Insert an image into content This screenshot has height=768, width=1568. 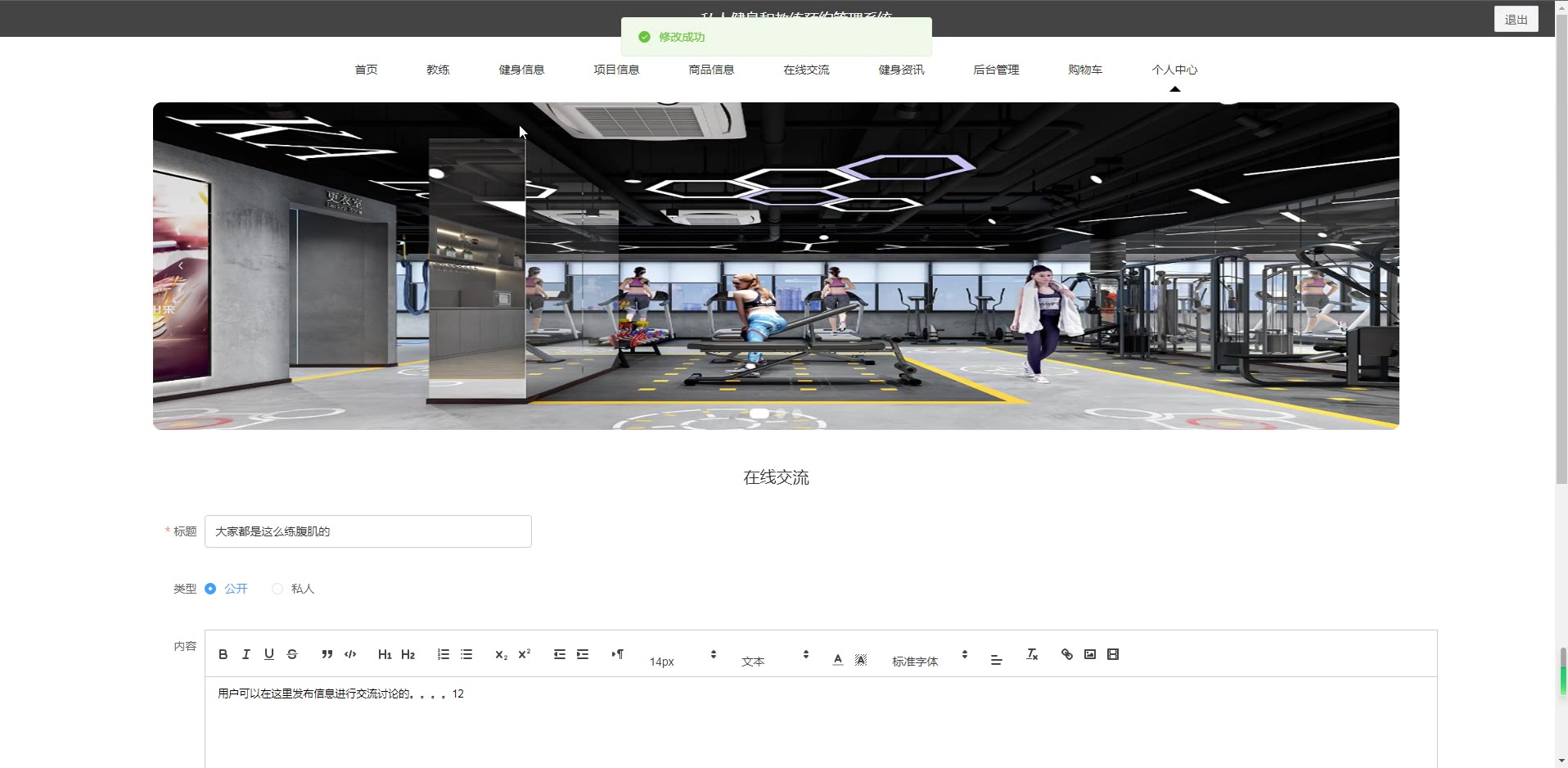[x=1090, y=654]
